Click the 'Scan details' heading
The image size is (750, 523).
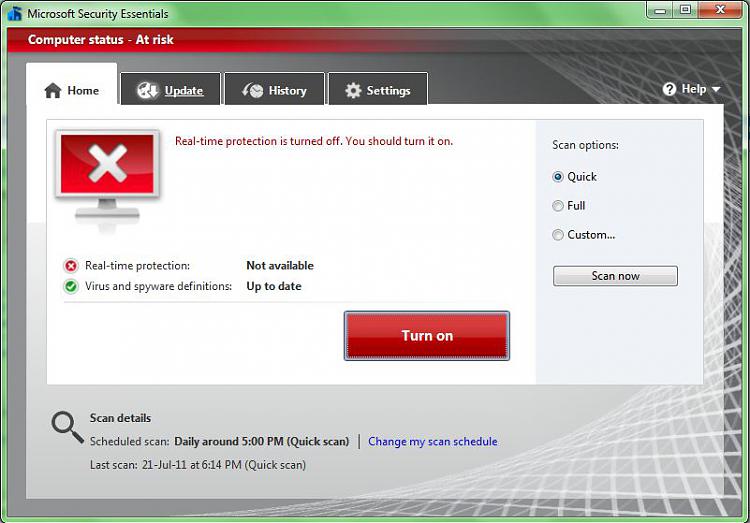(x=120, y=418)
